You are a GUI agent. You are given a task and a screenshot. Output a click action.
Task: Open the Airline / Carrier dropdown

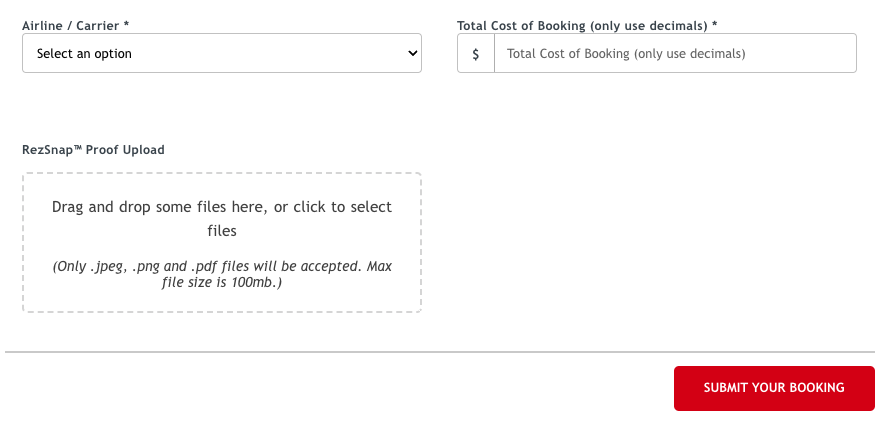coord(221,53)
